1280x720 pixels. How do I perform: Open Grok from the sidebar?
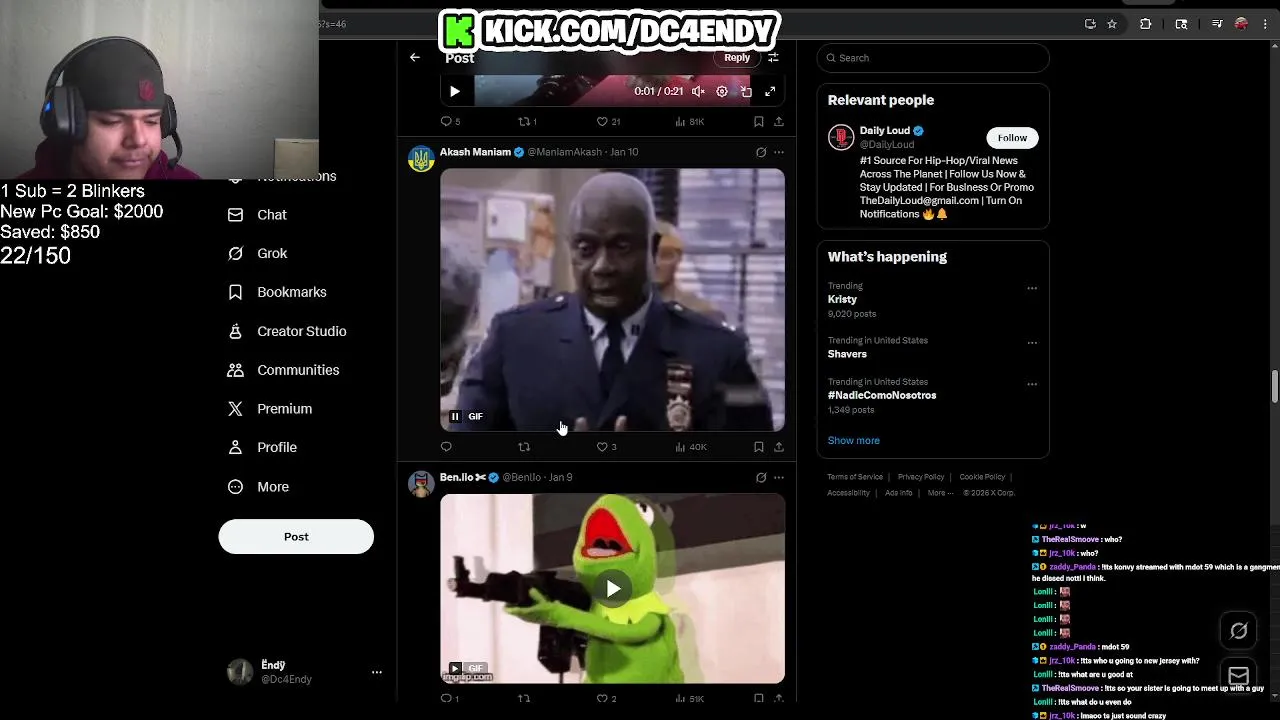(258, 253)
